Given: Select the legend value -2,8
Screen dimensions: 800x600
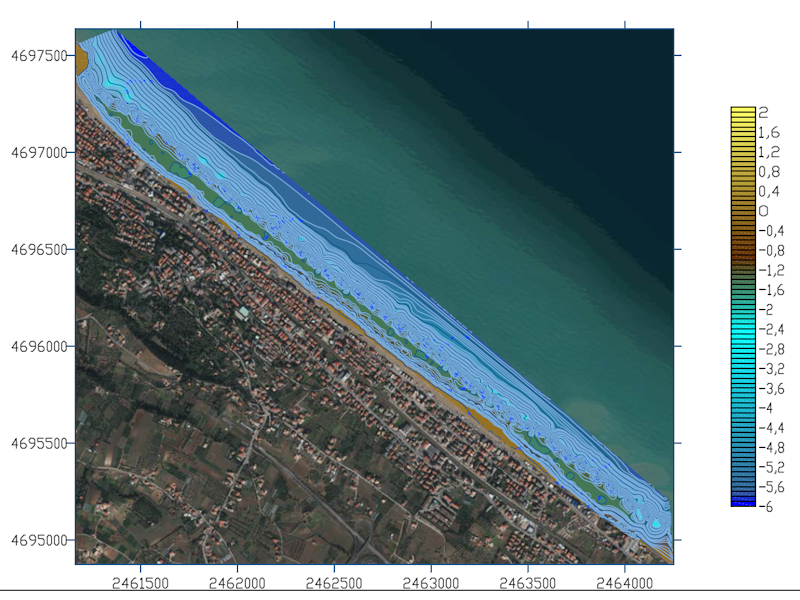Looking at the screenshot, I should (x=771, y=349).
